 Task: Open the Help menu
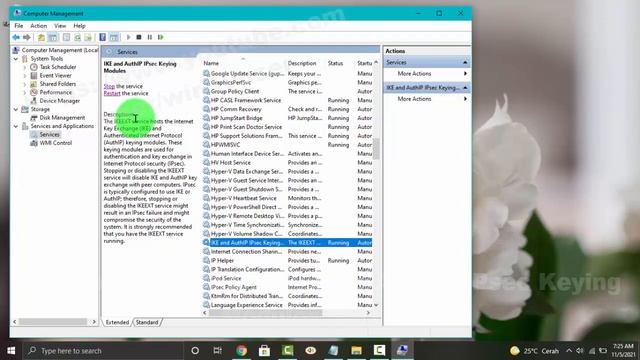point(79,26)
